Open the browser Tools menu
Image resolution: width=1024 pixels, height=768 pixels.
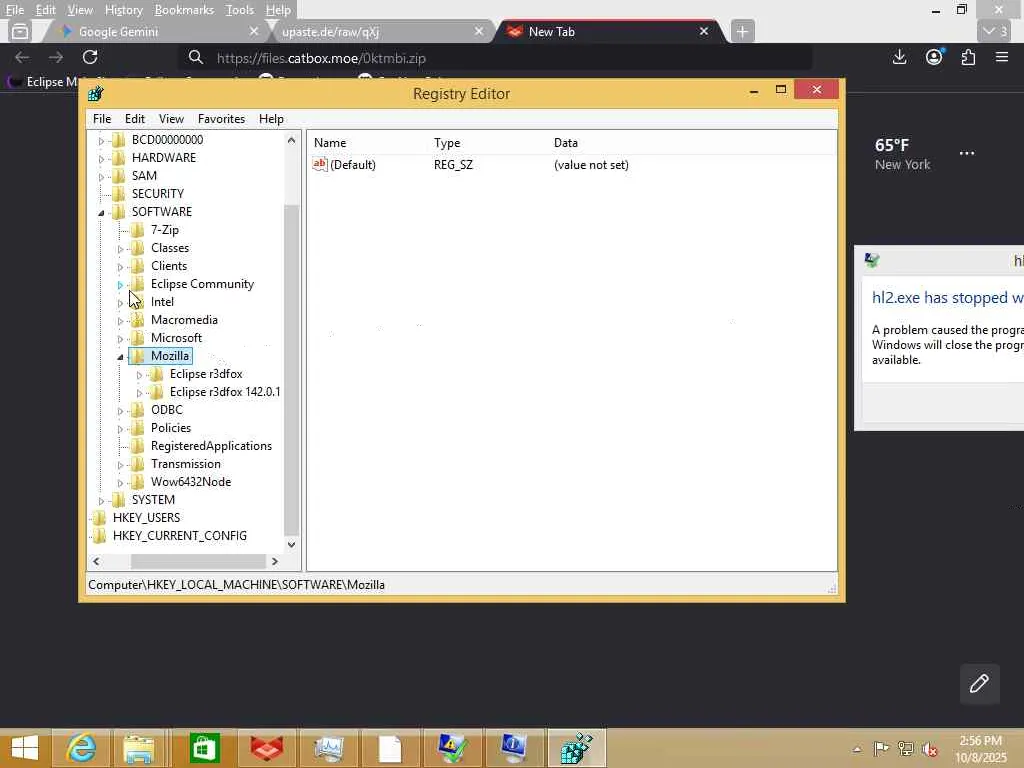240,10
